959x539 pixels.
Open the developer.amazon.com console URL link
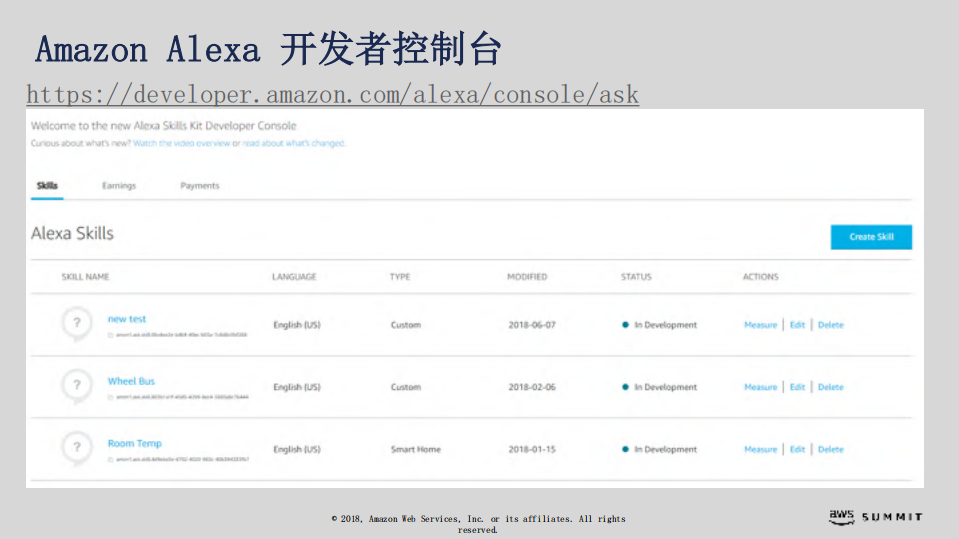pyautogui.click(x=333, y=95)
